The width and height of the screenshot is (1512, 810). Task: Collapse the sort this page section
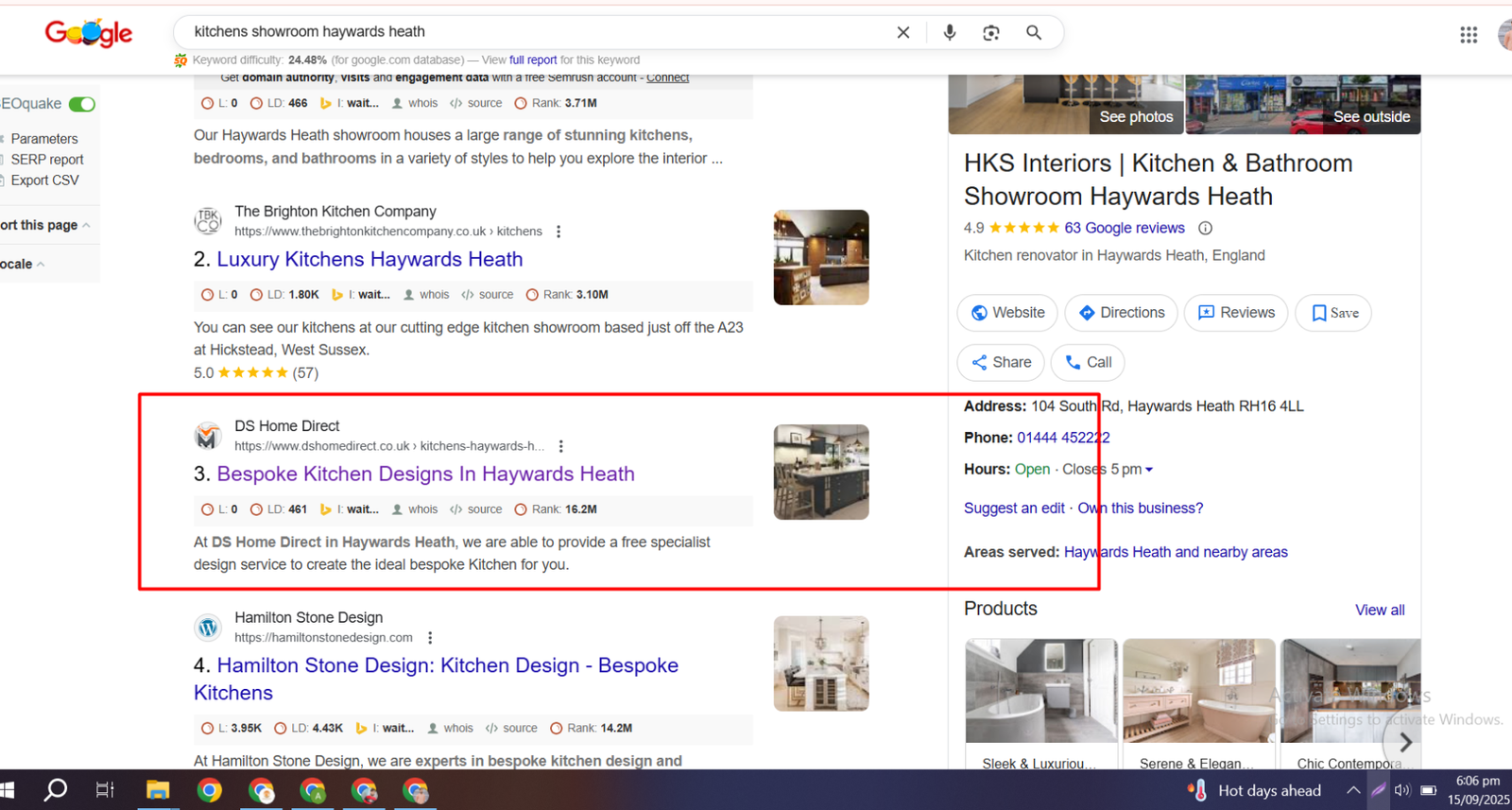86,225
